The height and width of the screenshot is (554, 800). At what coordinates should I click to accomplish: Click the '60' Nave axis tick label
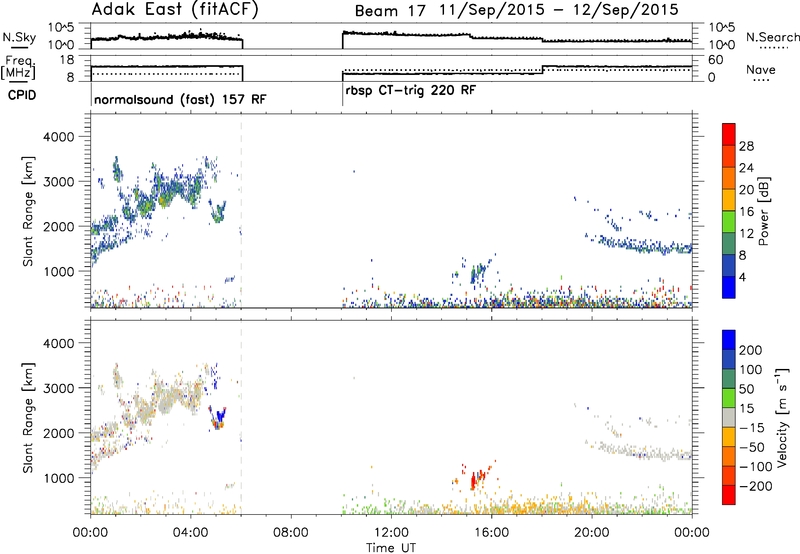click(x=716, y=60)
